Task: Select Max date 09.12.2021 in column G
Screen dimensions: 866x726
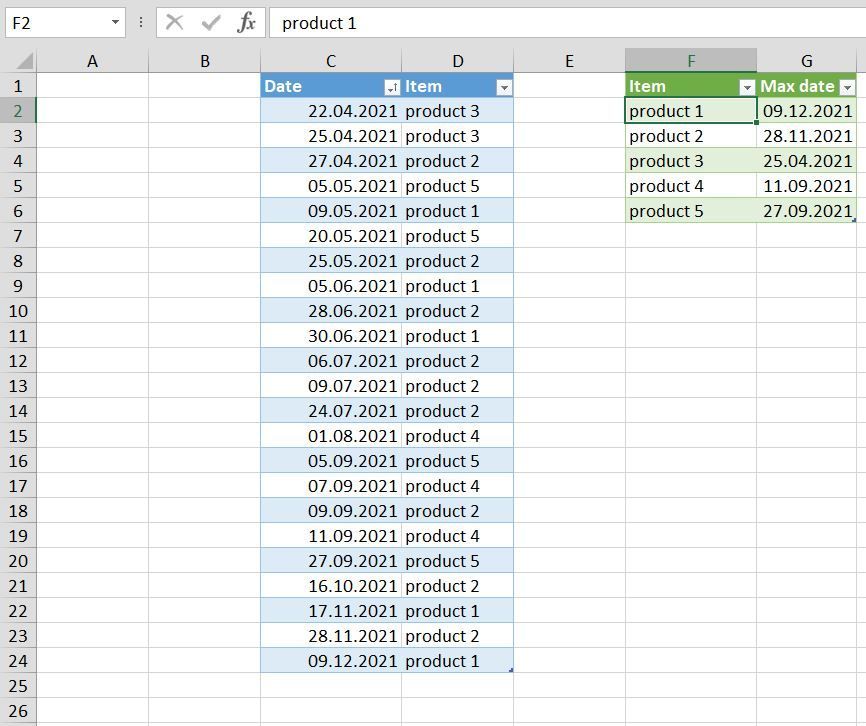Action: 806,111
